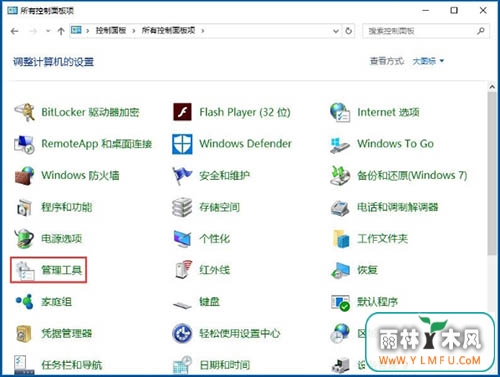Go up one level with Up arrow

[x=61, y=31]
